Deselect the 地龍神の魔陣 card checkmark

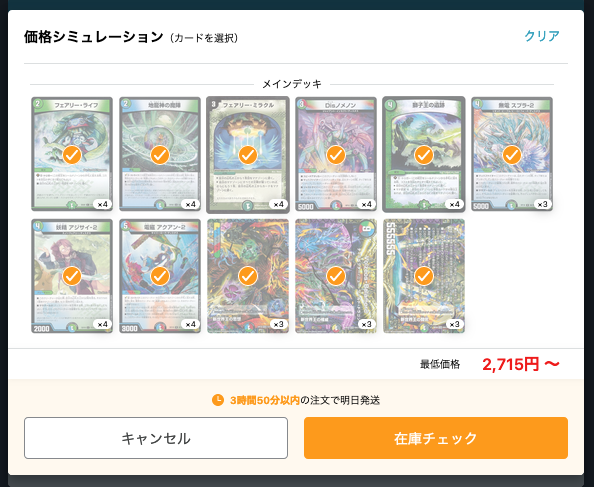click(x=160, y=155)
